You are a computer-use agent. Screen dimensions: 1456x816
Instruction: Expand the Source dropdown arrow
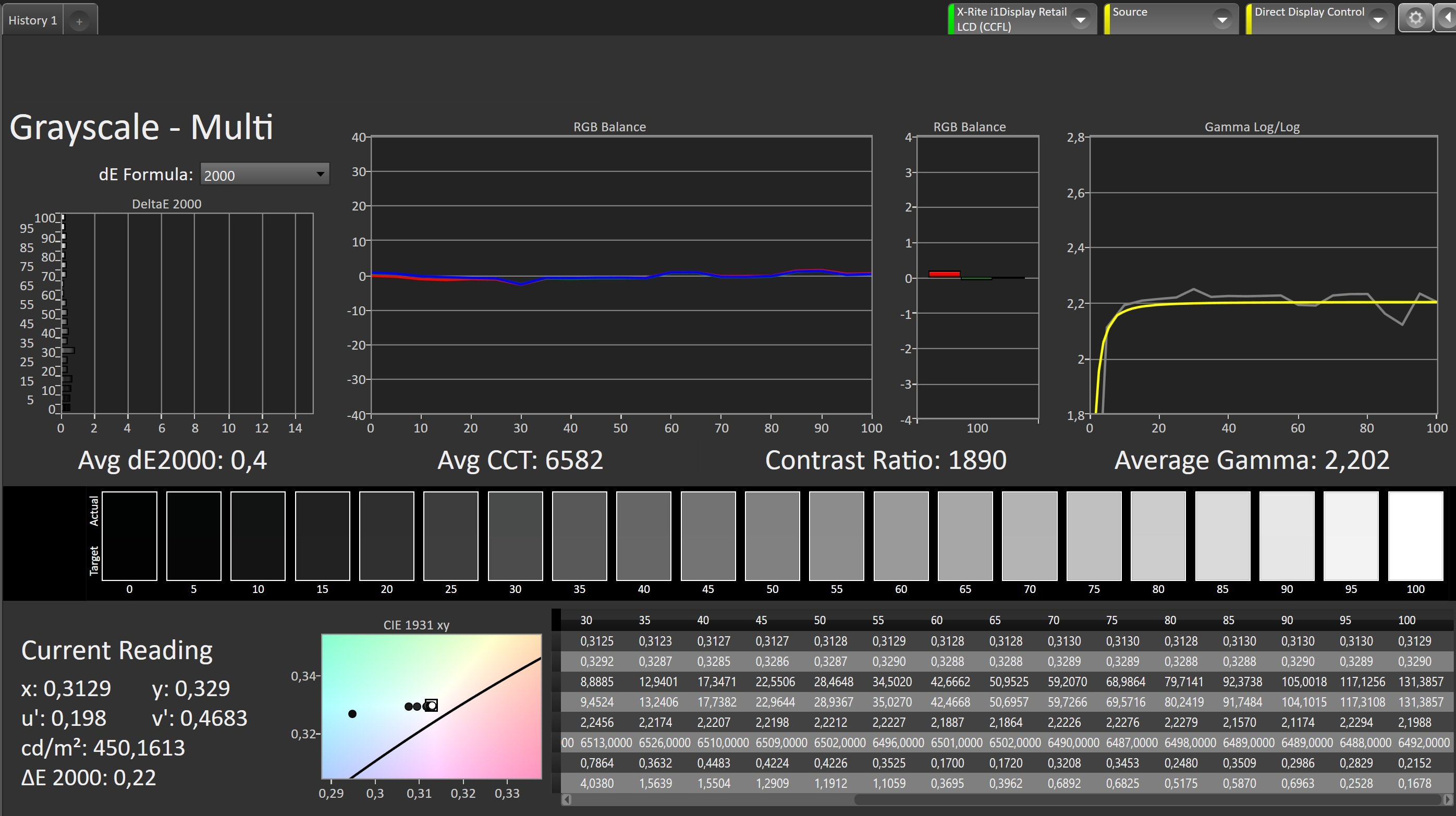1222,19
